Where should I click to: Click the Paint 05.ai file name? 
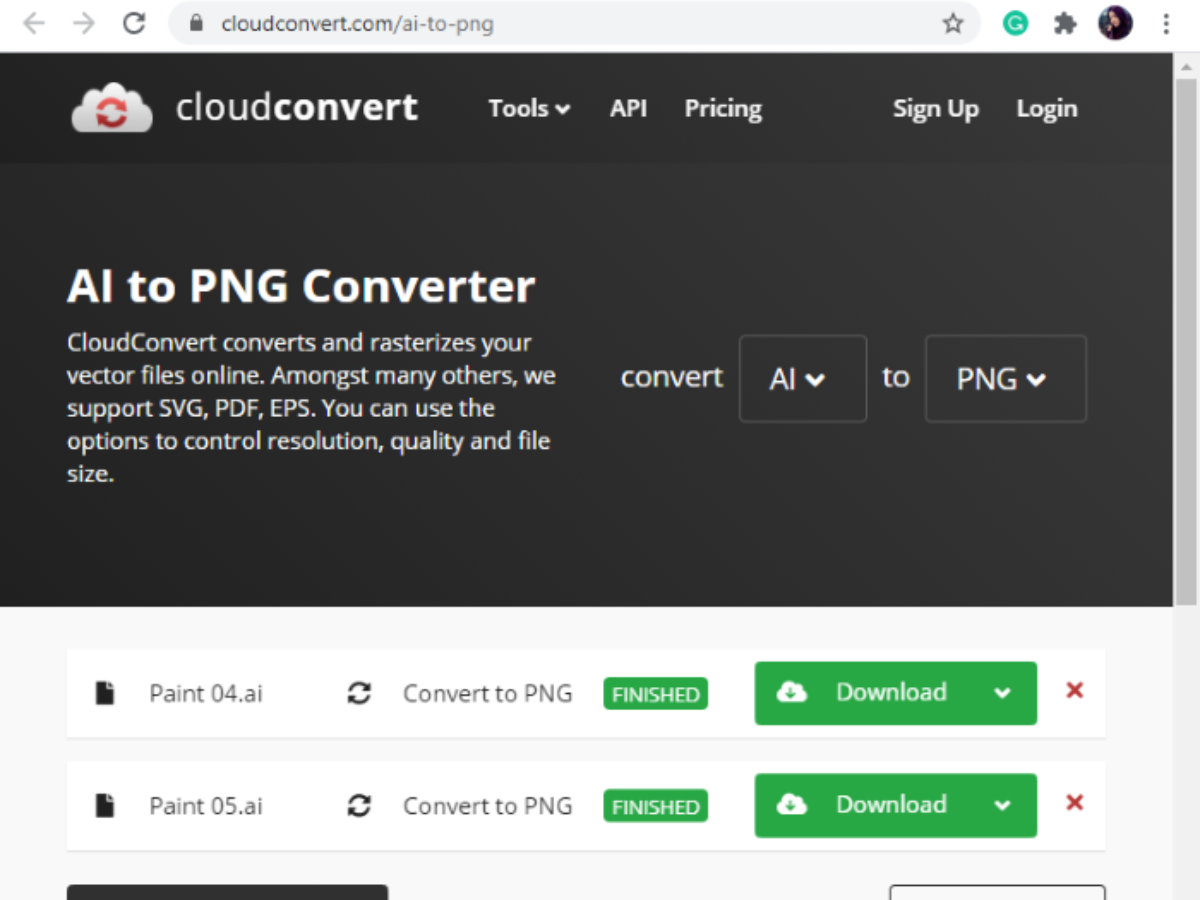coord(206,805)
